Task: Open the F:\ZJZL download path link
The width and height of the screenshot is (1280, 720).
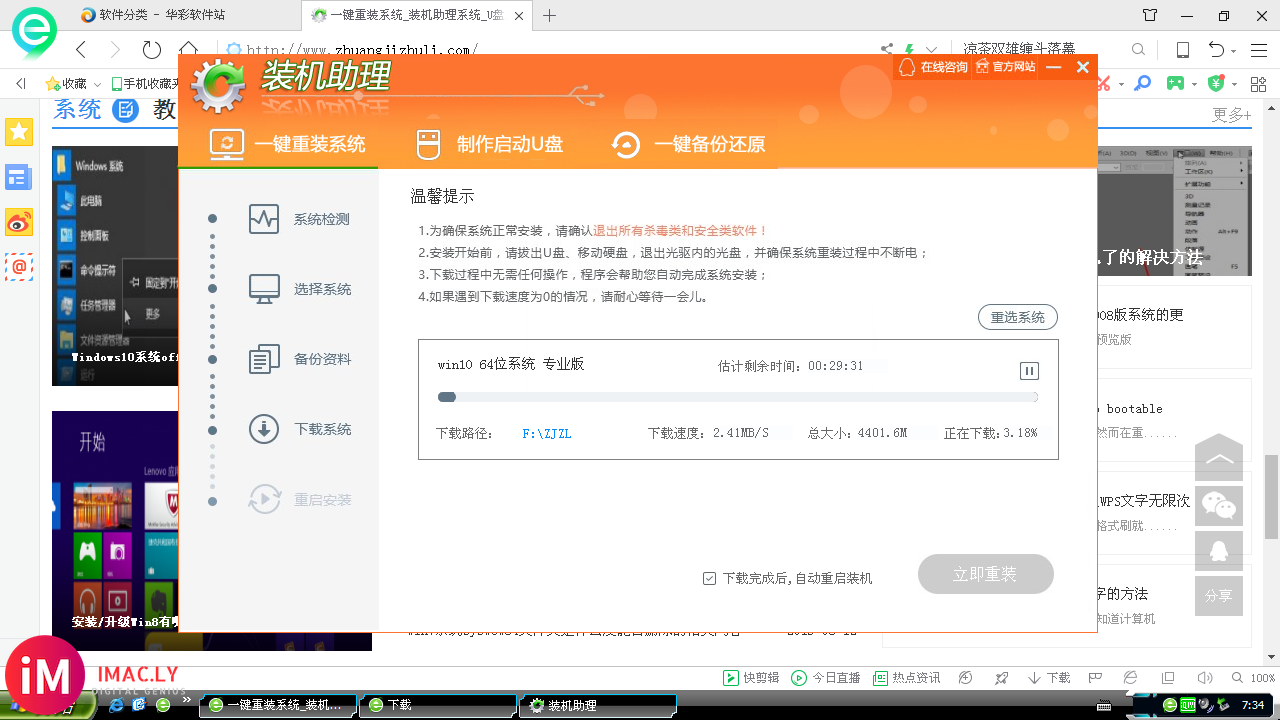Action: 547,433
